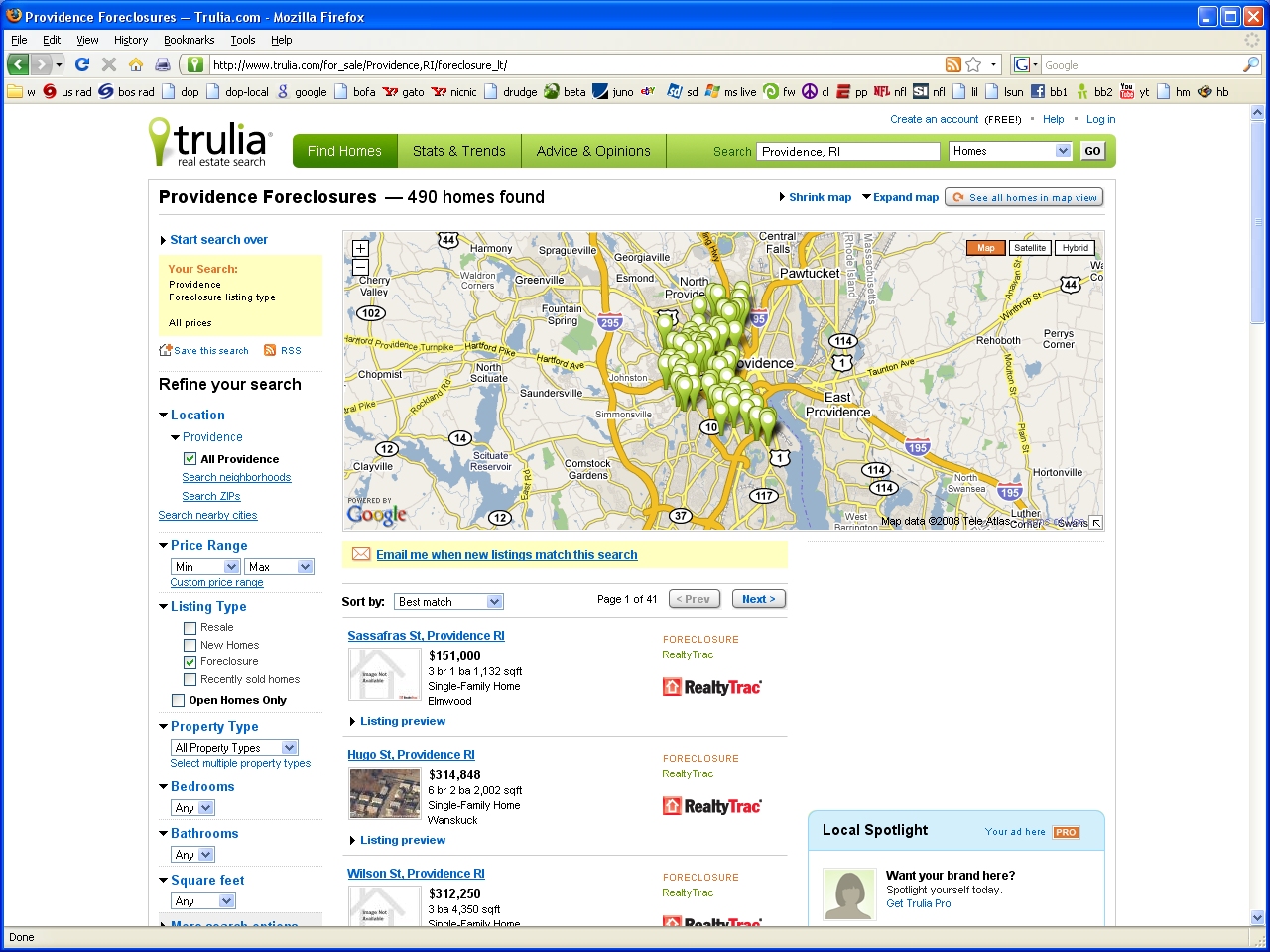The width and height of the screenshot is (1270, 952).
Task: Click See all homes in map view
Action: [x=1024, y=197]
